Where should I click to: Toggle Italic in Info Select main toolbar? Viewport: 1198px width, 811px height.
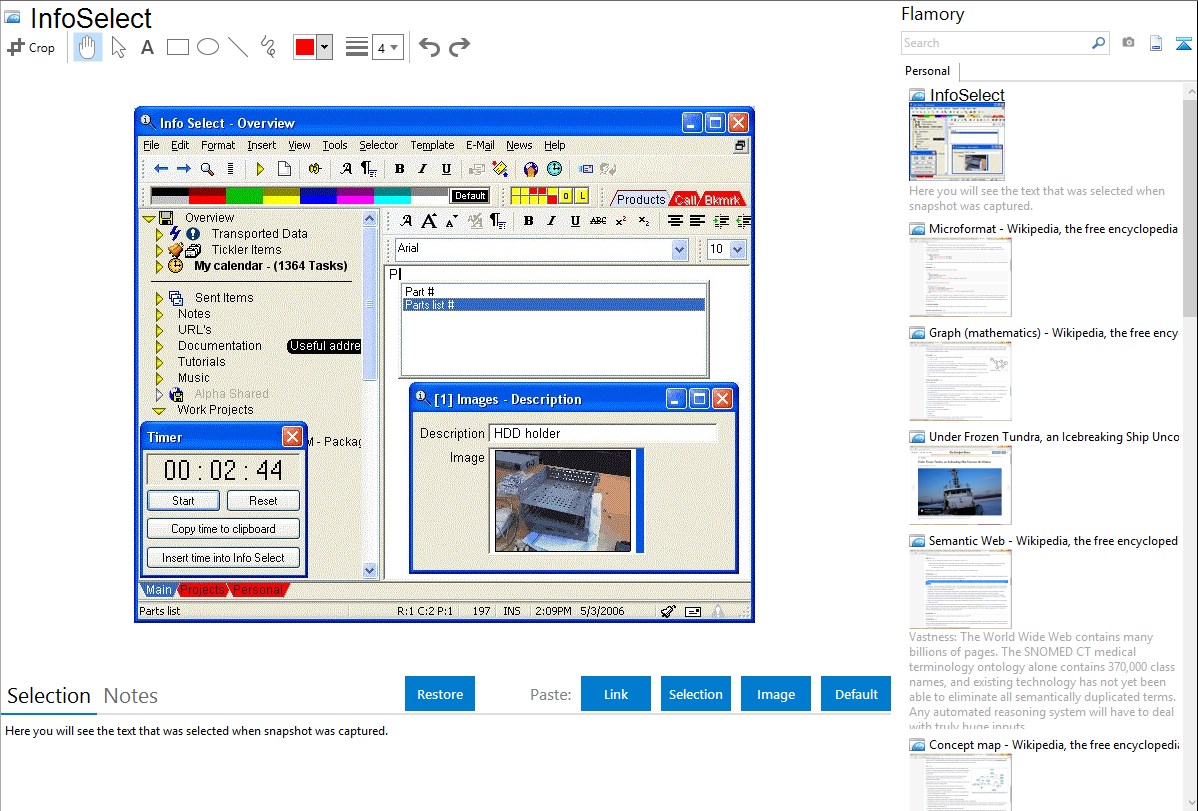tap(423, 169)
